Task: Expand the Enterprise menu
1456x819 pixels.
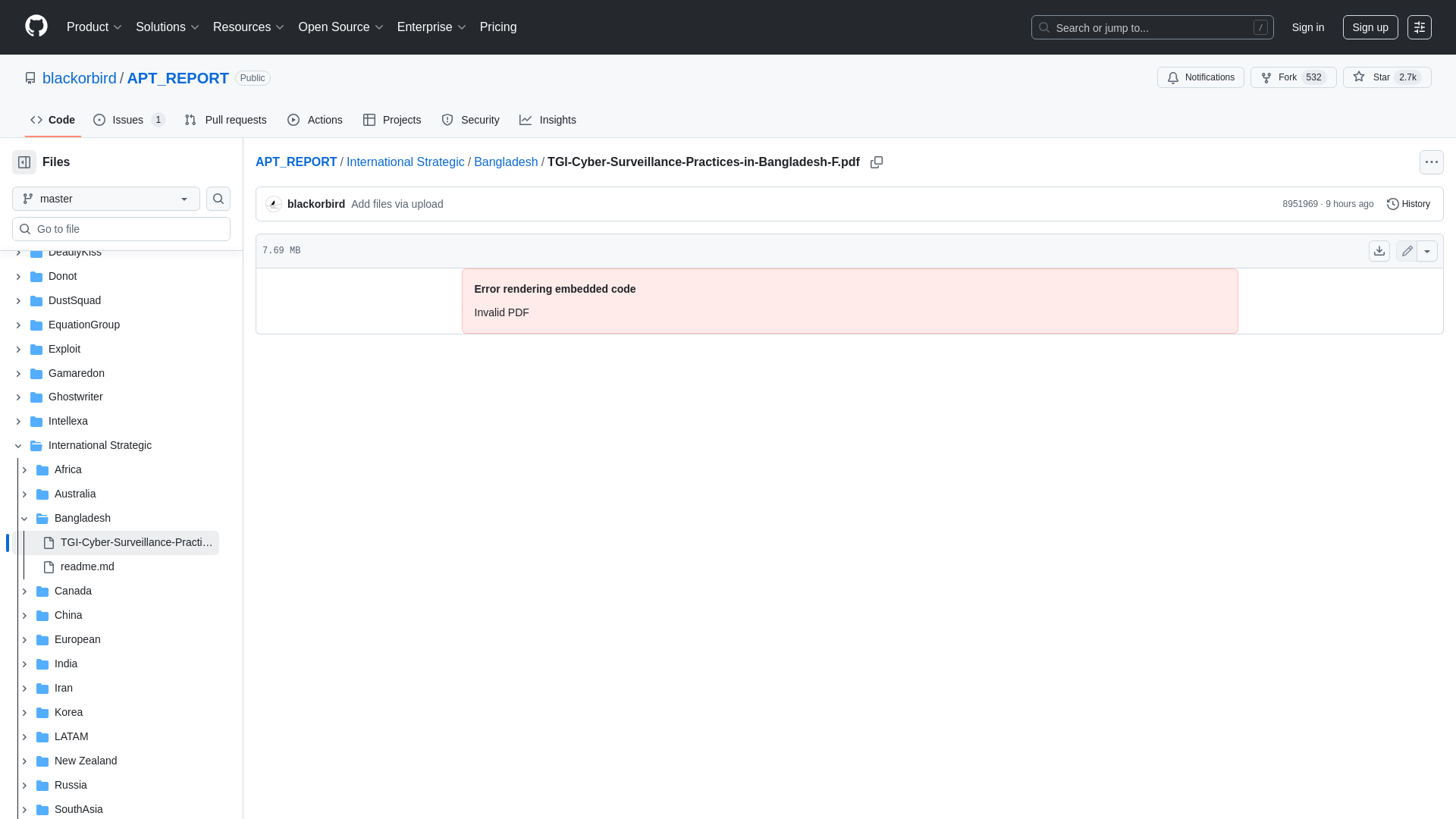Action: pos(431,27)
